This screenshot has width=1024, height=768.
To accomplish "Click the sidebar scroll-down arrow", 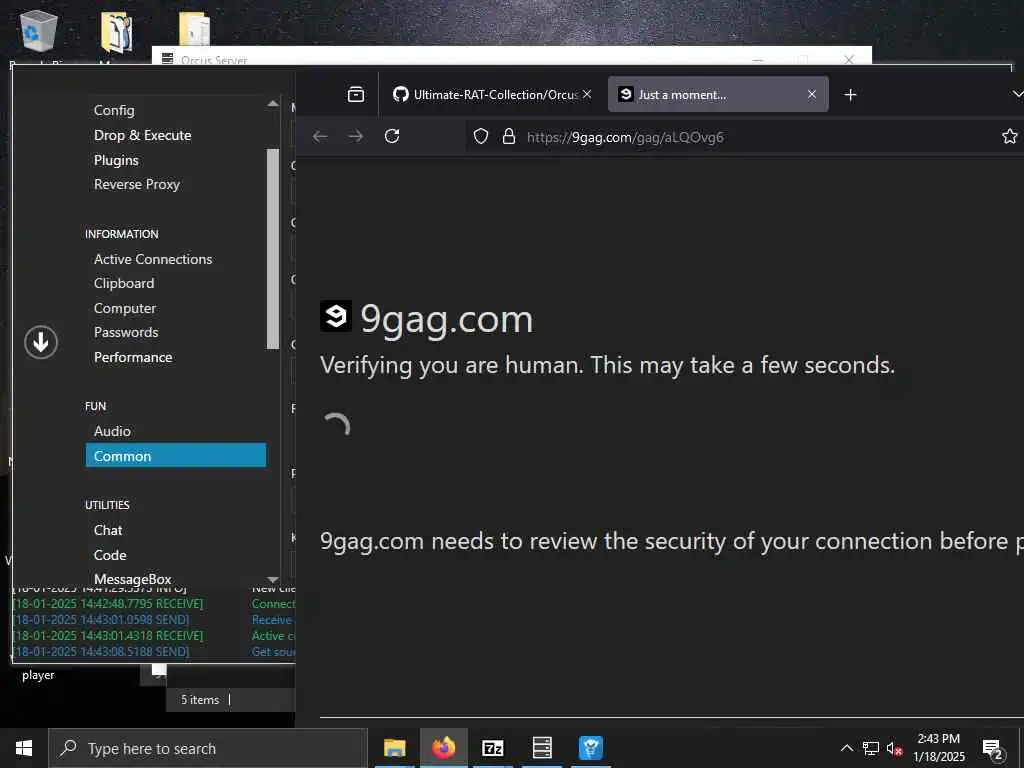I will coord(273,579).
